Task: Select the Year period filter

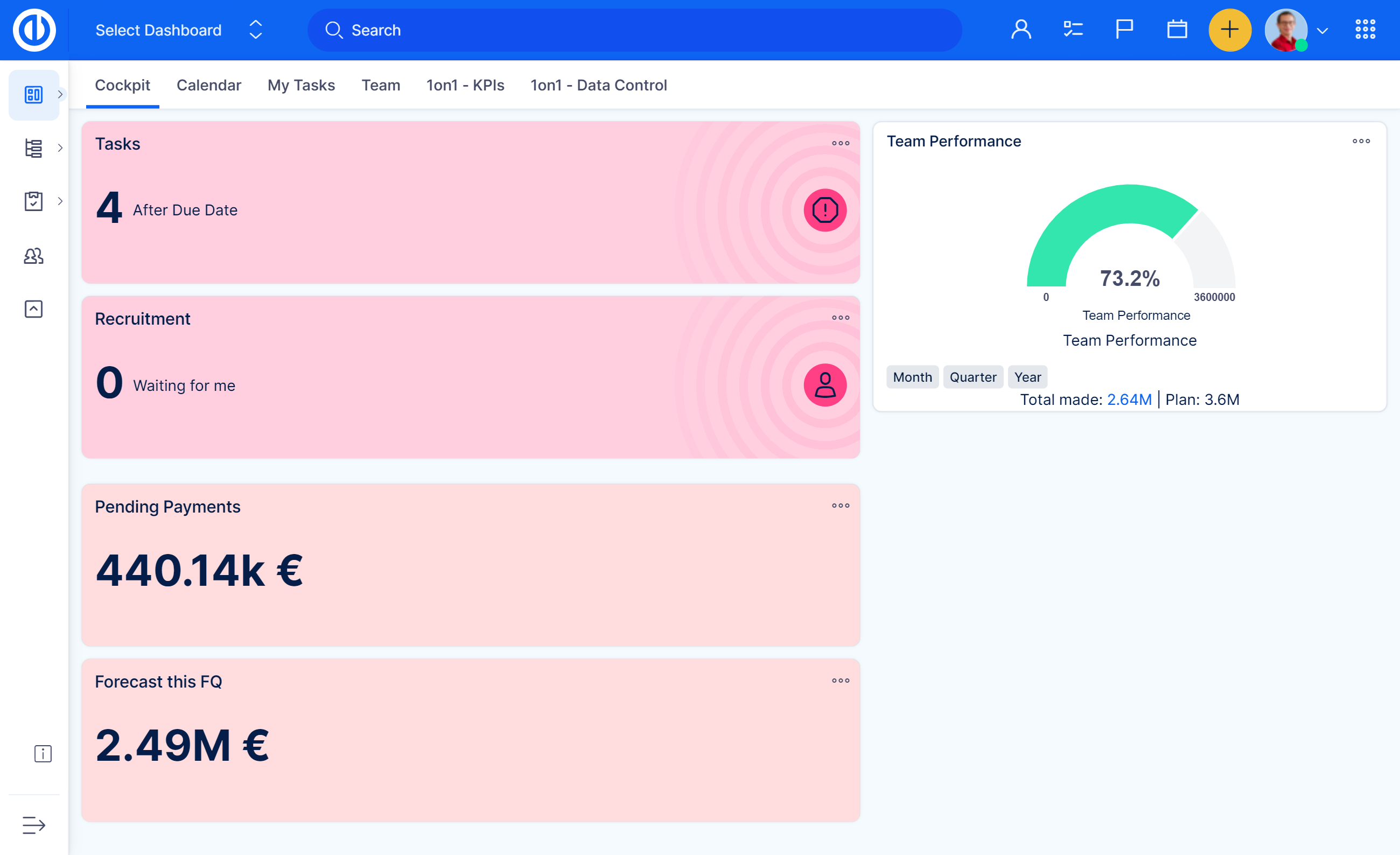Action: tap(1027, 377)
